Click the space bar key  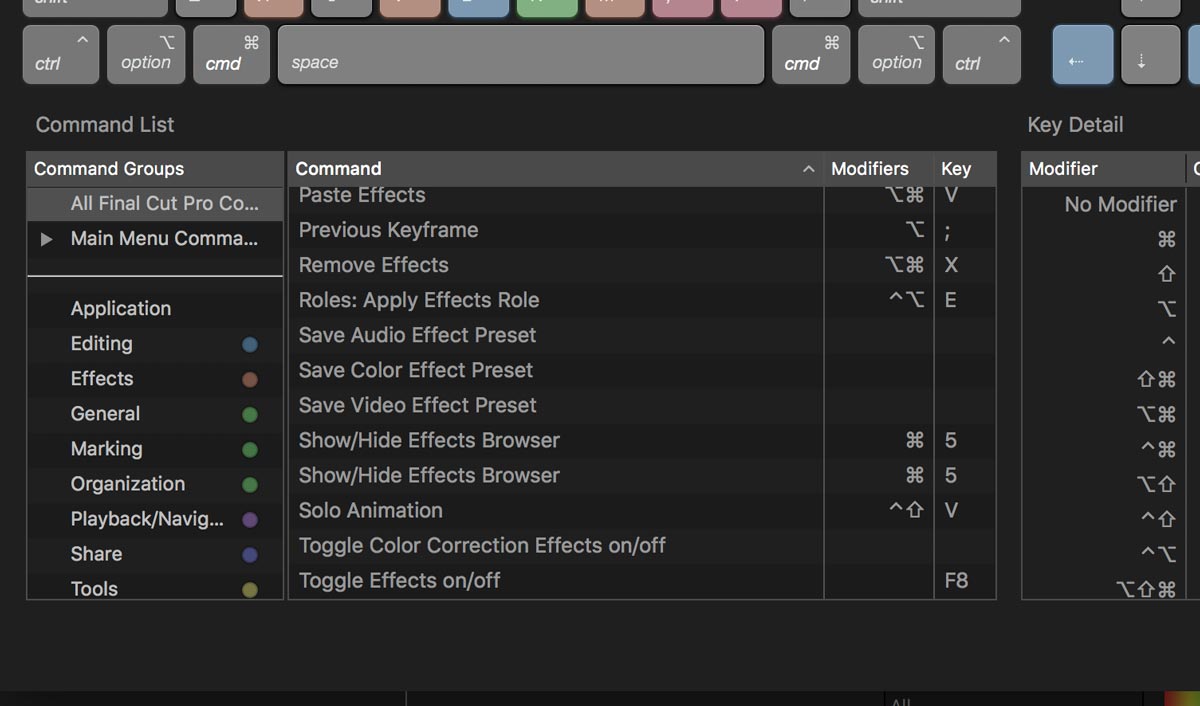[x=521, y=54]
